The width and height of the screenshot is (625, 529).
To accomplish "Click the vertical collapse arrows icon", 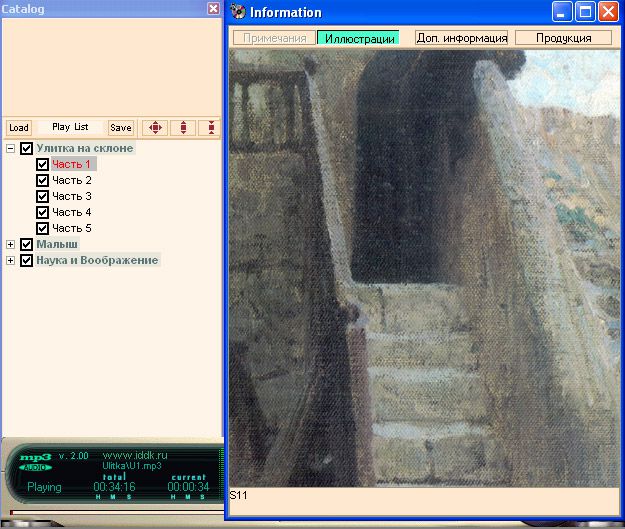I will click(210, 128).
